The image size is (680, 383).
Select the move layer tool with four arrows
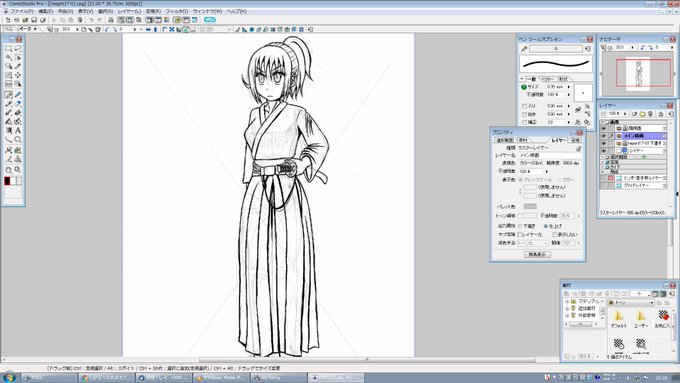point(18,75)
